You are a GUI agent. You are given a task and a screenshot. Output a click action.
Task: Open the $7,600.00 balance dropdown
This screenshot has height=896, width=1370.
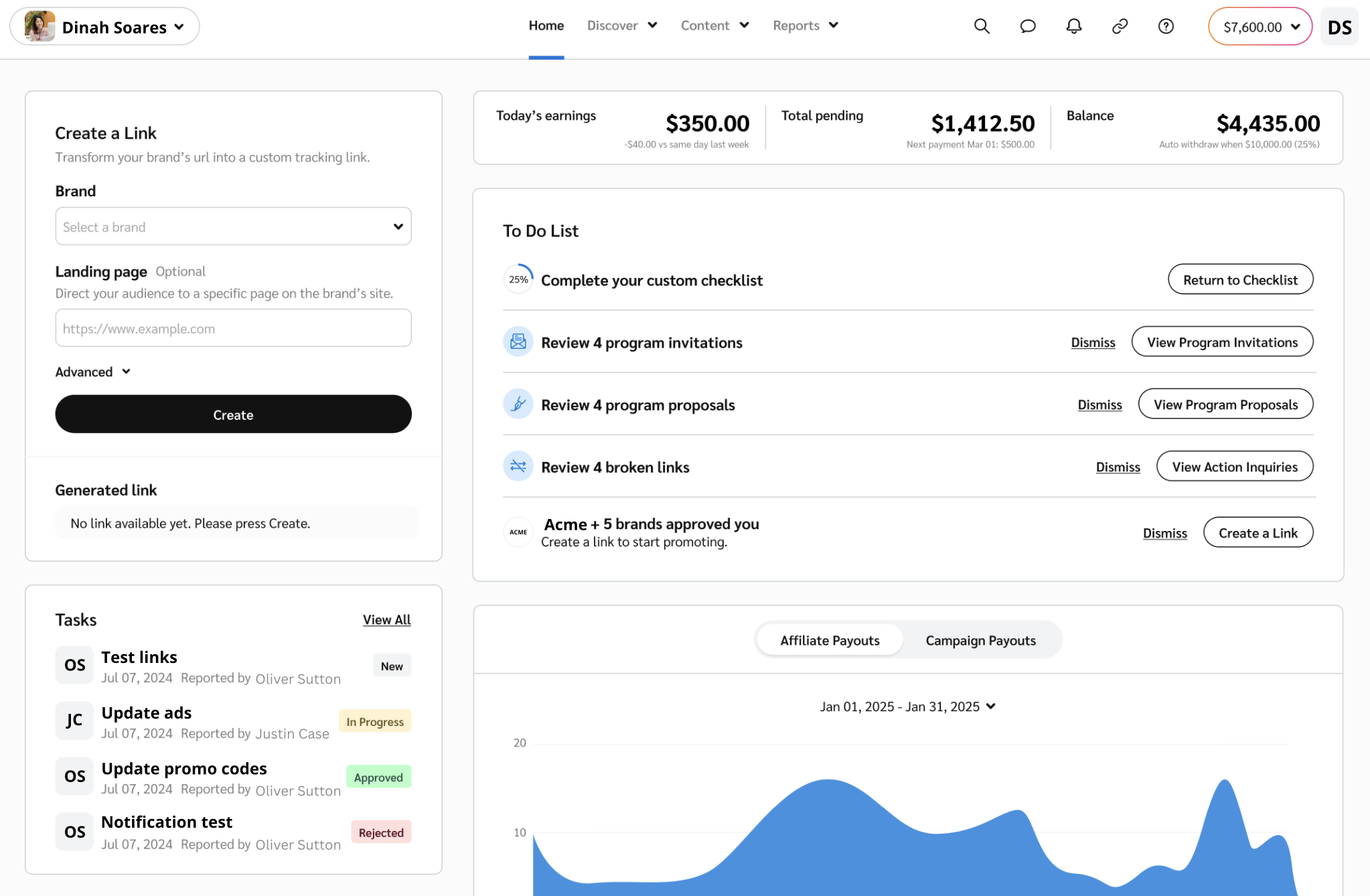pyautogui.click(x=1260, y=27)
